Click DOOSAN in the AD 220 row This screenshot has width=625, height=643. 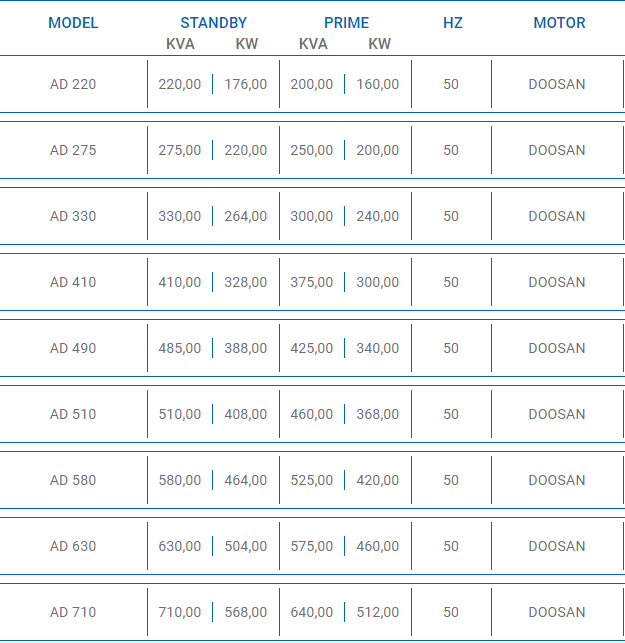[x=557, y=84]
